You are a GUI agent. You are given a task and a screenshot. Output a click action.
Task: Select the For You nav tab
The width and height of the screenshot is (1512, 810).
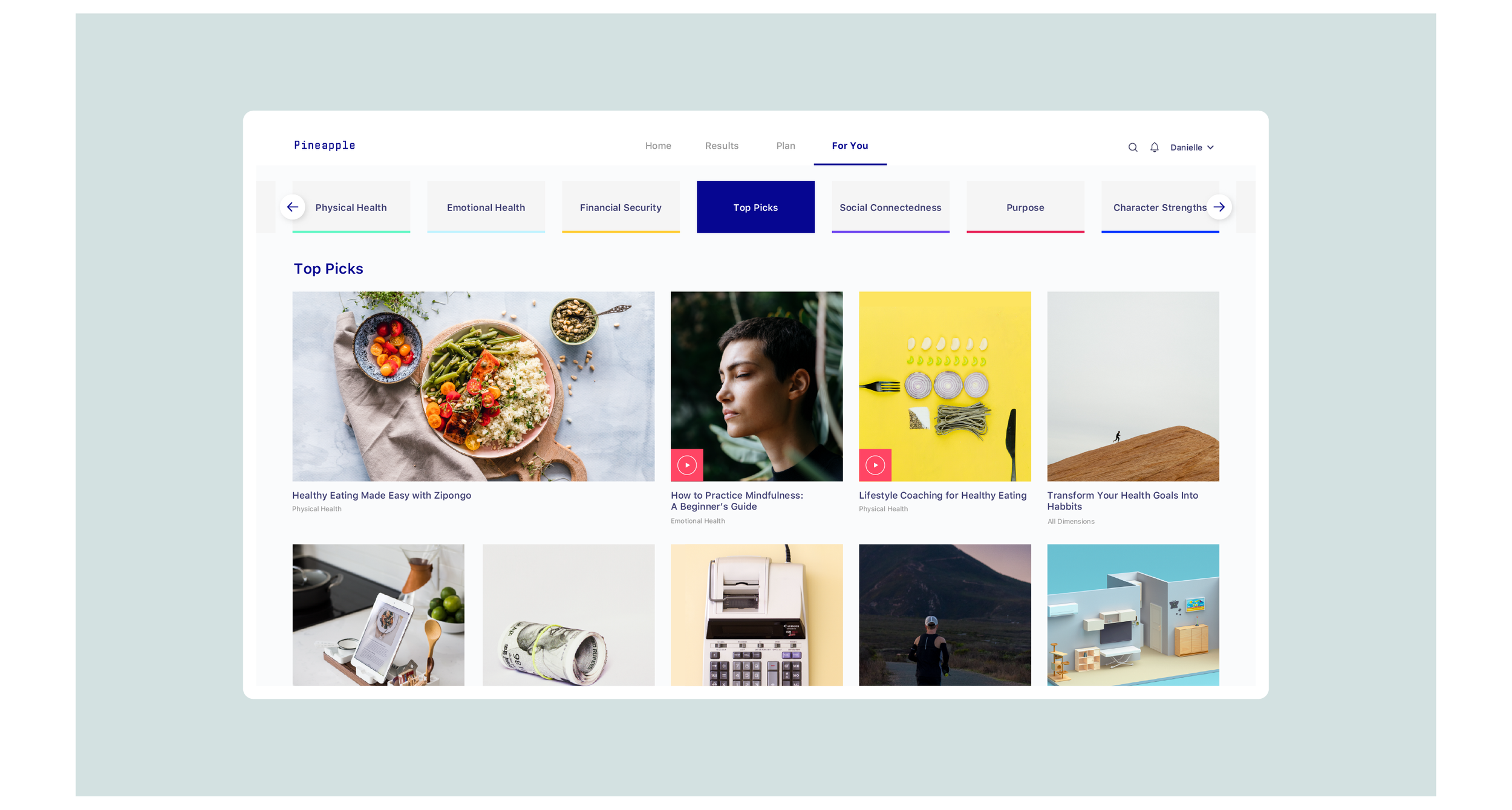(x=850, y=146)
